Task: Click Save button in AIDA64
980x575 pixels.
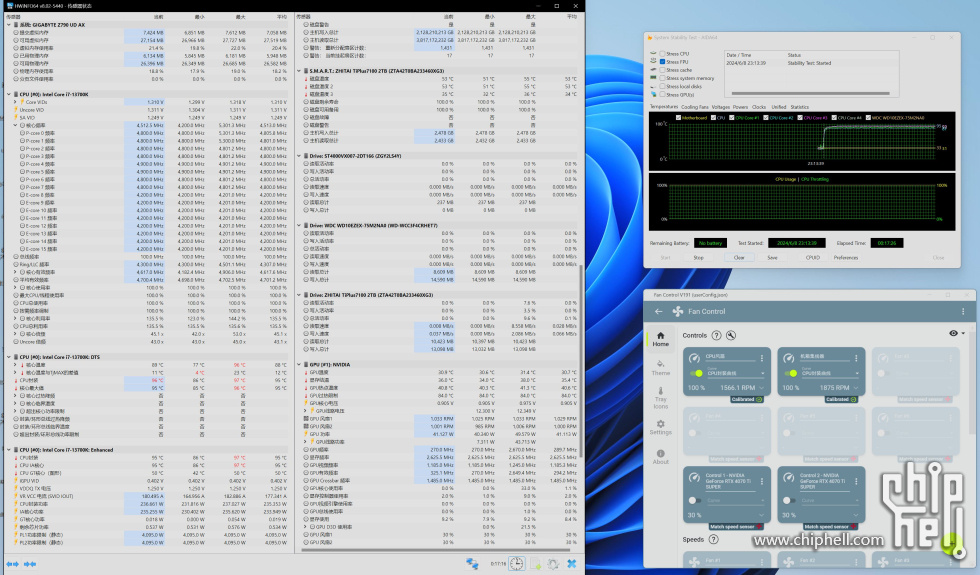Action: tap(772, 258)
